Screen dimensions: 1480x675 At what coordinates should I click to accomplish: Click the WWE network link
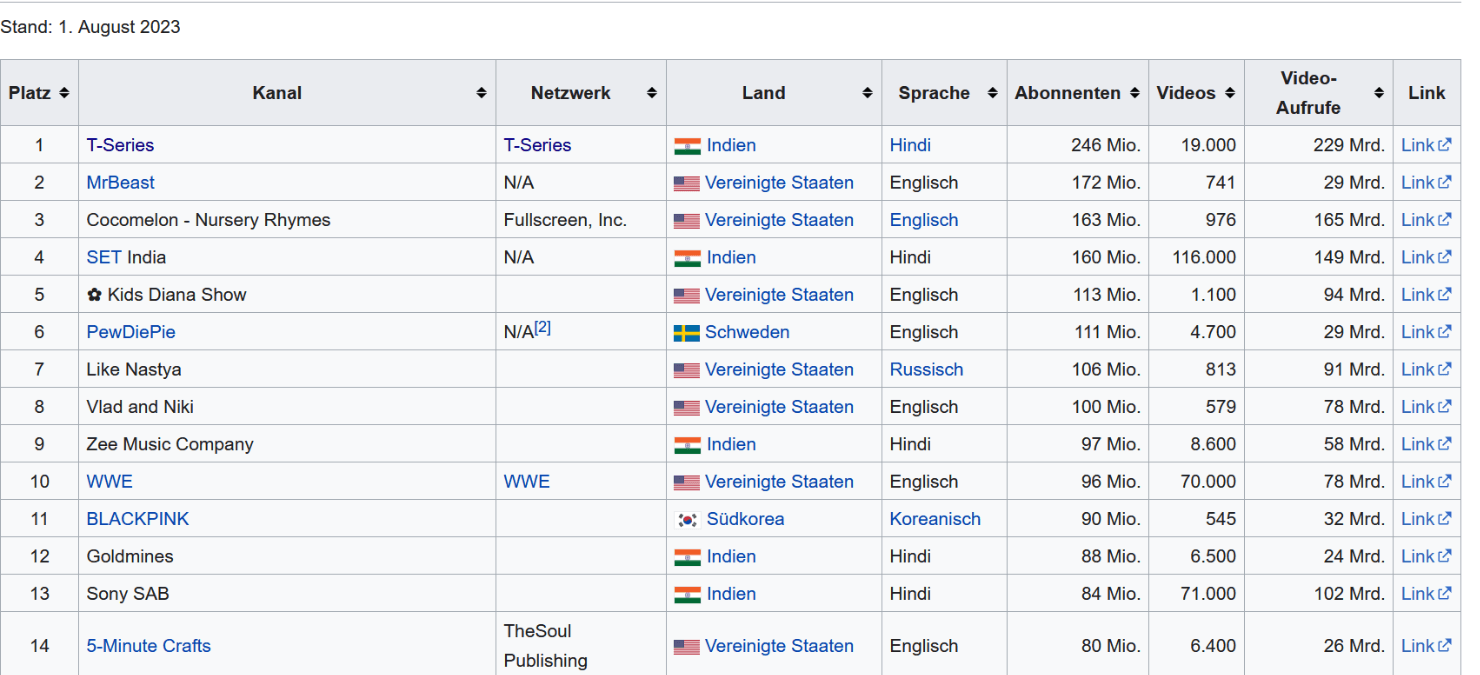pos(526,482)
